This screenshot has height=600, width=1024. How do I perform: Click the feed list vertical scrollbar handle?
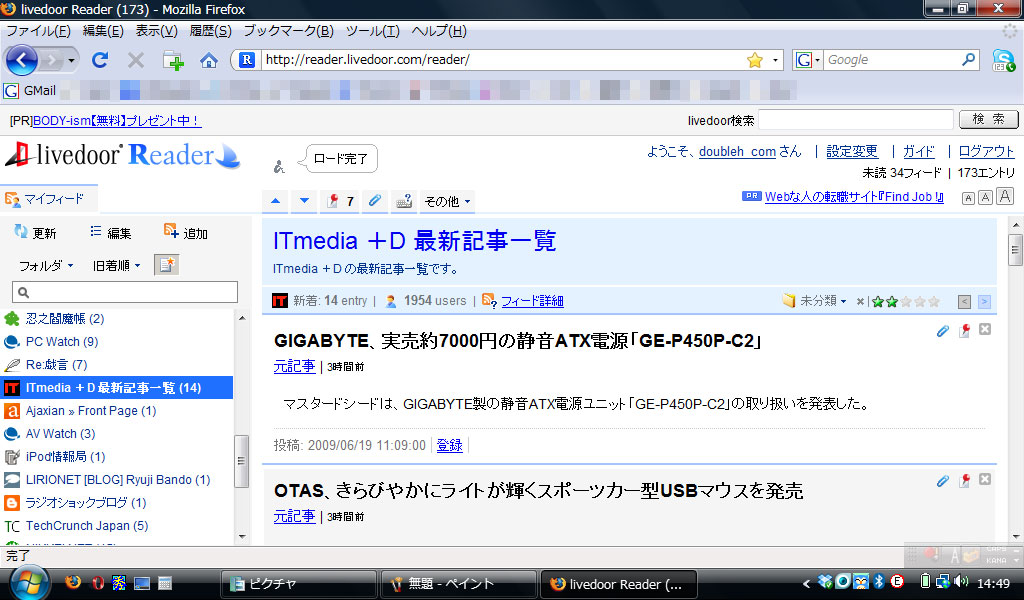241,461
